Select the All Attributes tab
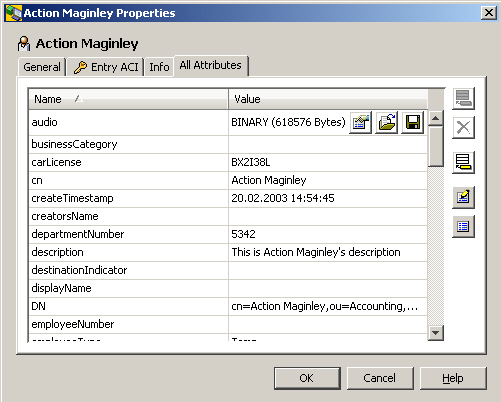Viewport: 501px width, 402px height. pos(211,65)
